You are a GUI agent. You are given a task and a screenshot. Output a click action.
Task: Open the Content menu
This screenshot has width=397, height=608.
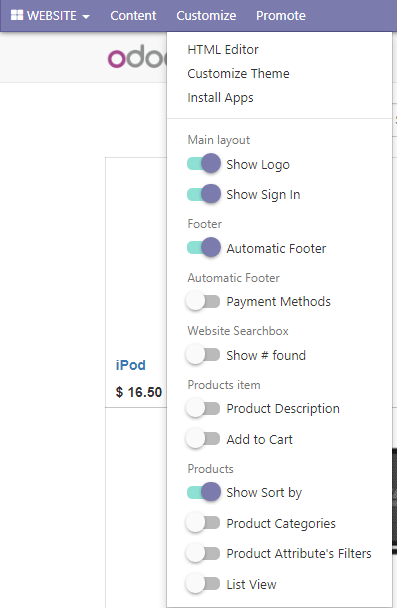coord(133,16)
